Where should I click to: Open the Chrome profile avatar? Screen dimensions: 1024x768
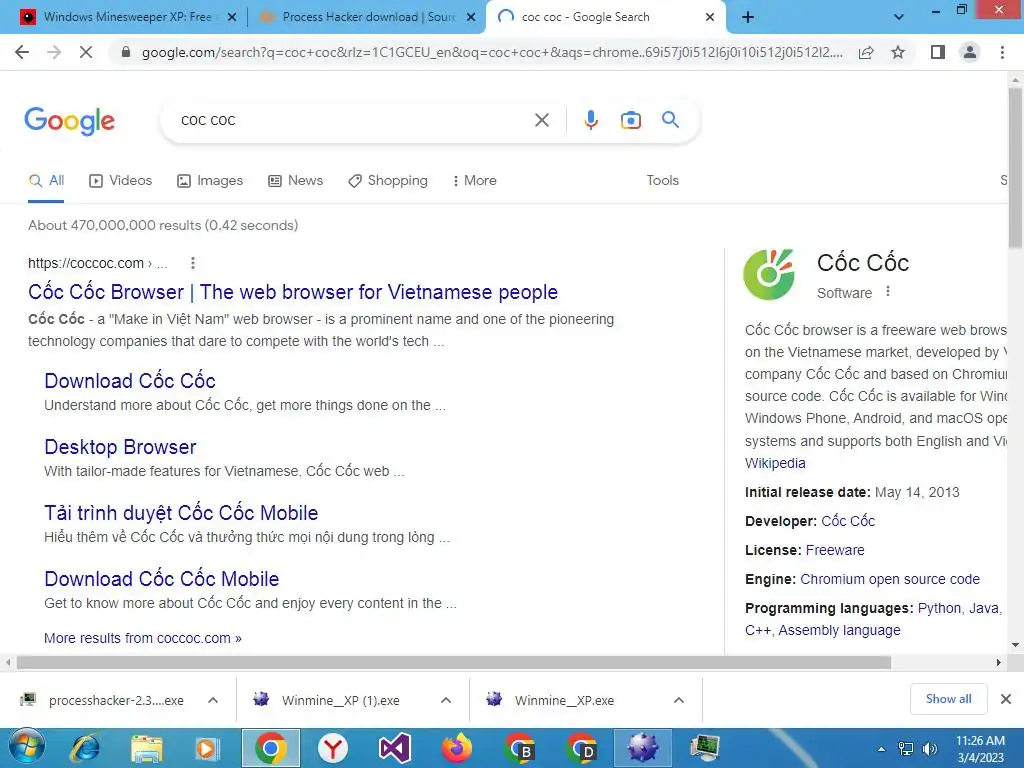(970, 52)
